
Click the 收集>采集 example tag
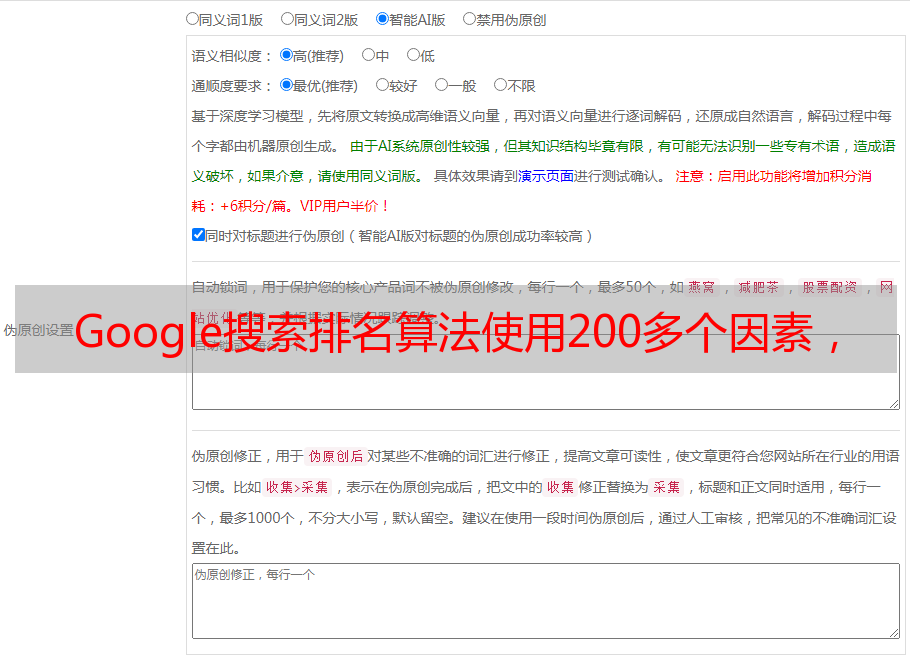(297, 487)
